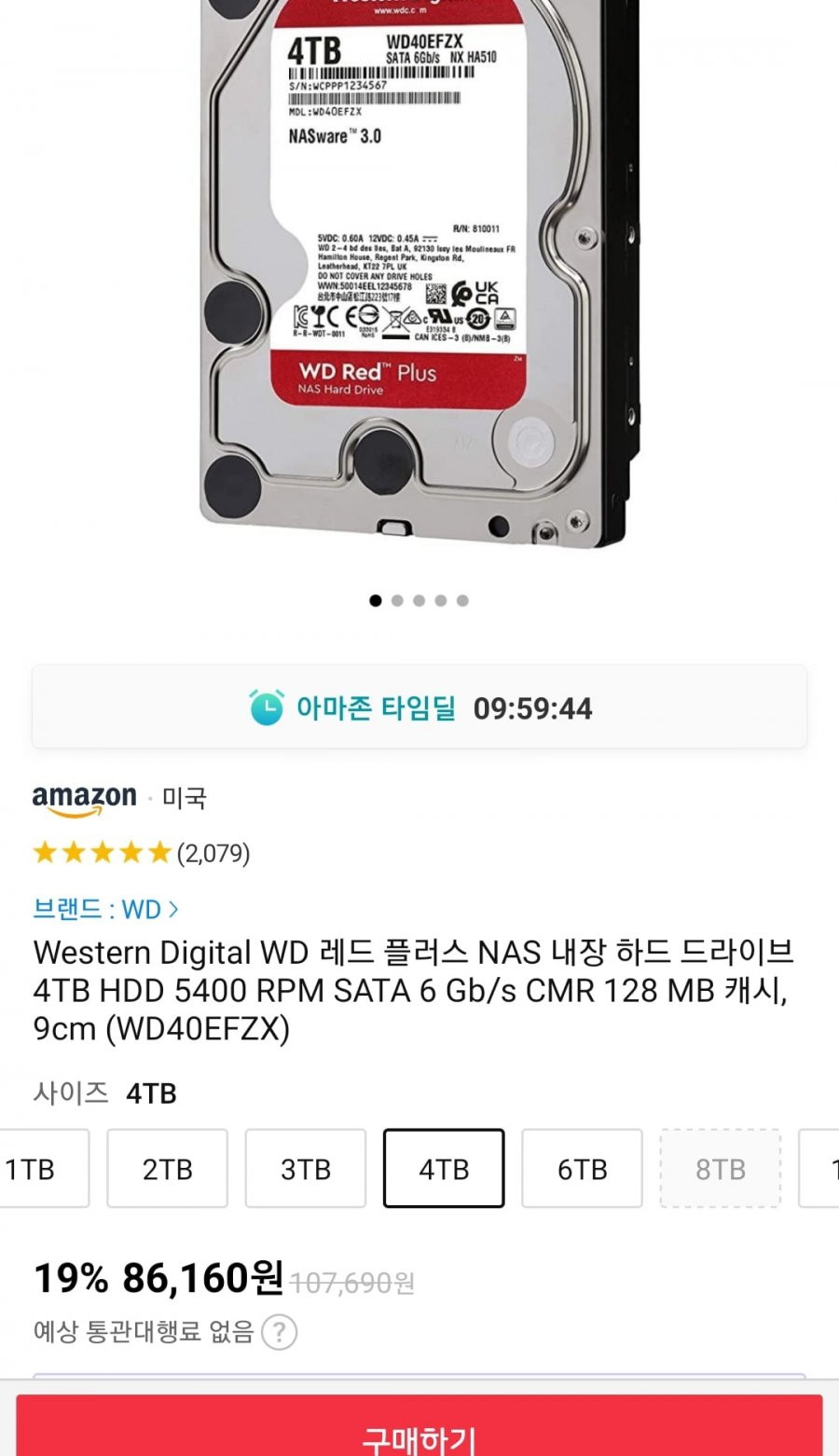Tap the 아마존 타임딜 countdown banner

click(419, 707)
